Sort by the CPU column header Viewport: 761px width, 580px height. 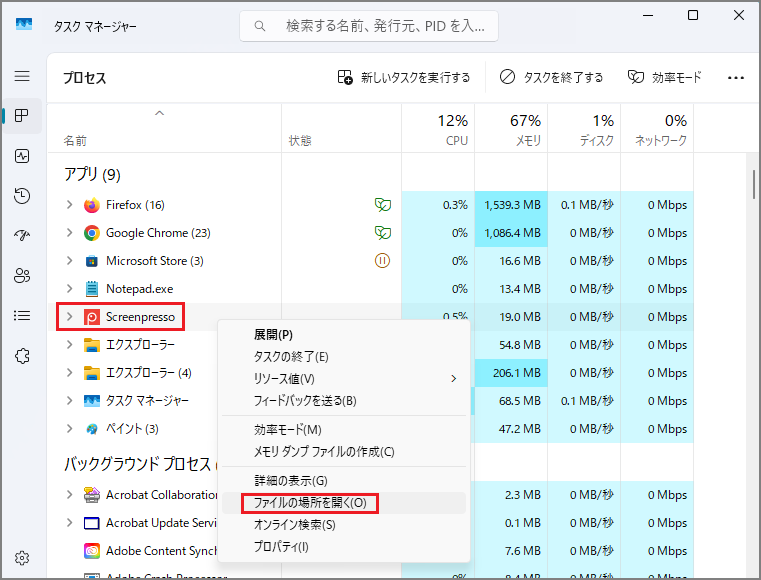coord(438,129)
